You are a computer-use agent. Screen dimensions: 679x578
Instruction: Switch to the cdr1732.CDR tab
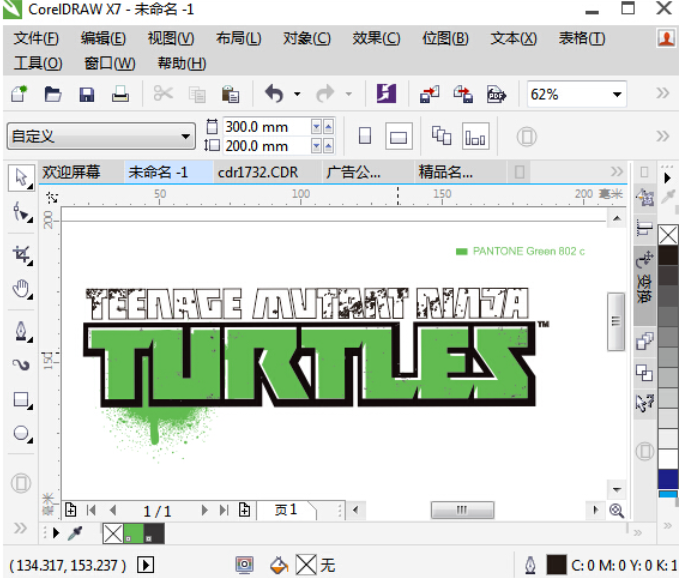click(258, 172)
